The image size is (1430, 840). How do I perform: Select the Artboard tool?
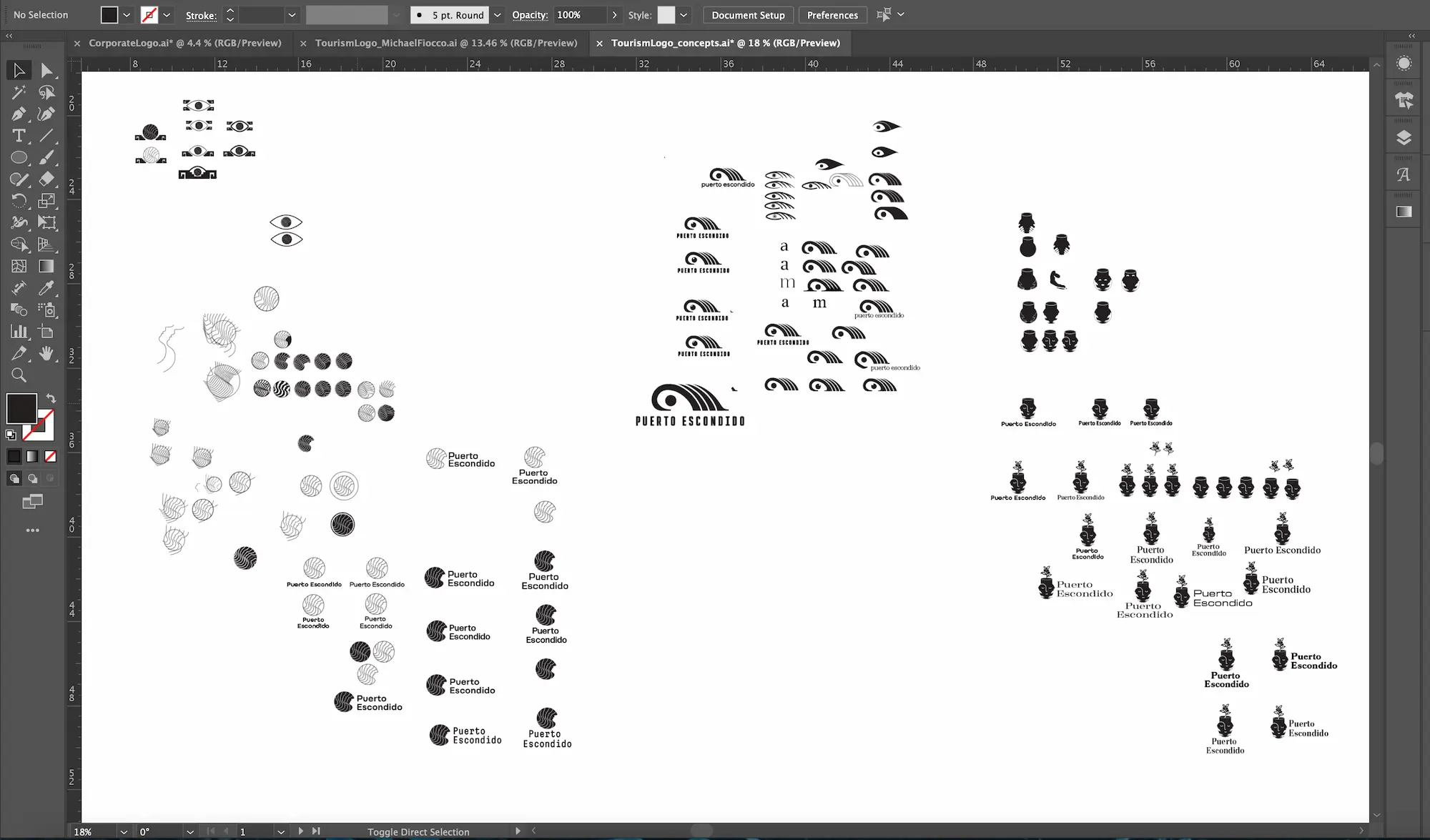click(x=46, y=332)
